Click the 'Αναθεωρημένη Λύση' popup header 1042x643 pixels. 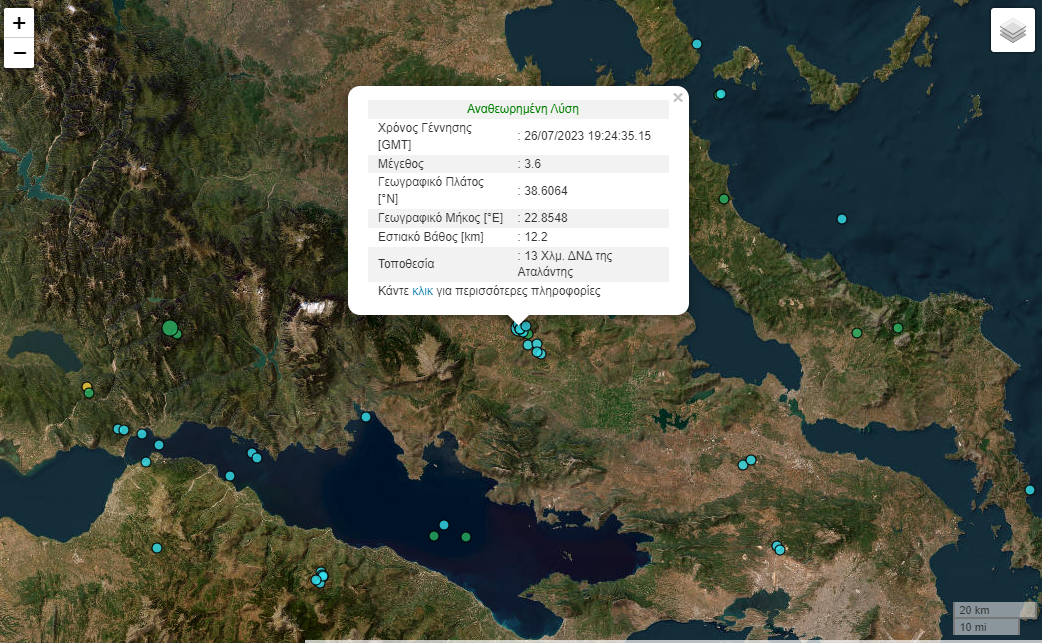pyautogui.click(x=522, y=109)
